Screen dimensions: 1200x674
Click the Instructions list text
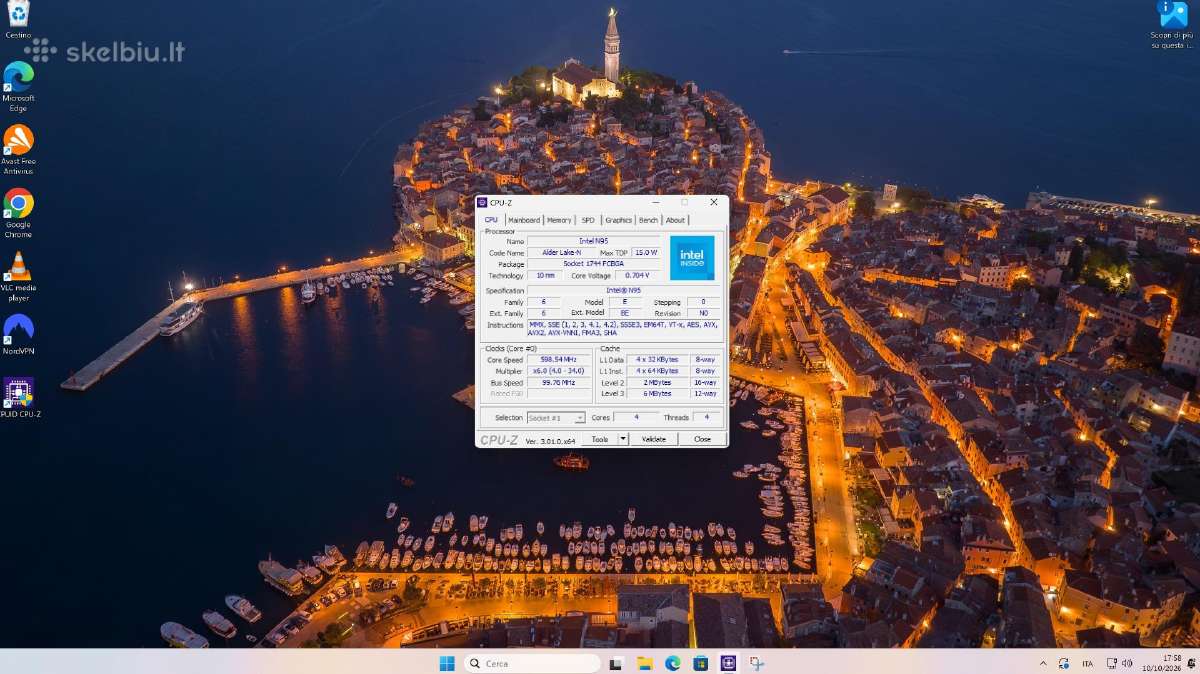pyautogui.click(x=623, y=328)
